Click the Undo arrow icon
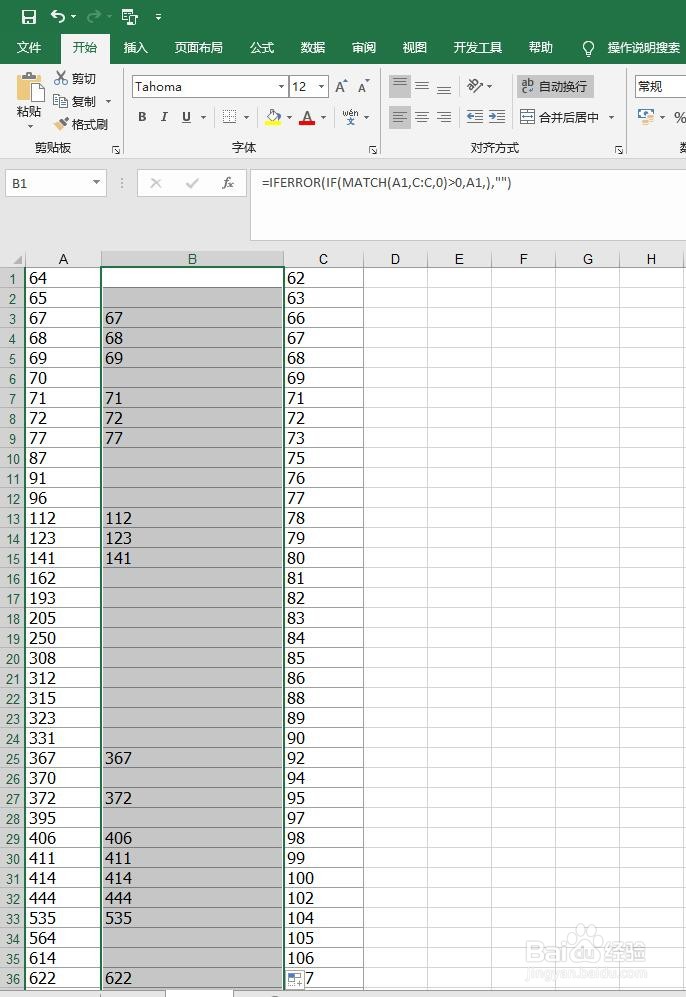This screenshot has width=686, height=997. pyautogui.click(x=58, y=17)
